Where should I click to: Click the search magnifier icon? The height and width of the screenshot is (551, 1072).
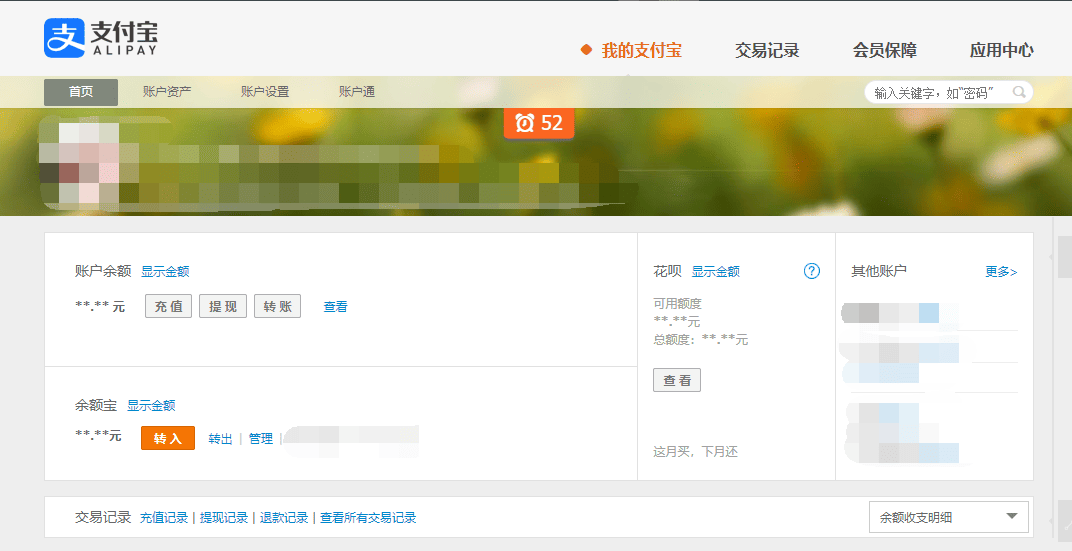pos(1019,92)
